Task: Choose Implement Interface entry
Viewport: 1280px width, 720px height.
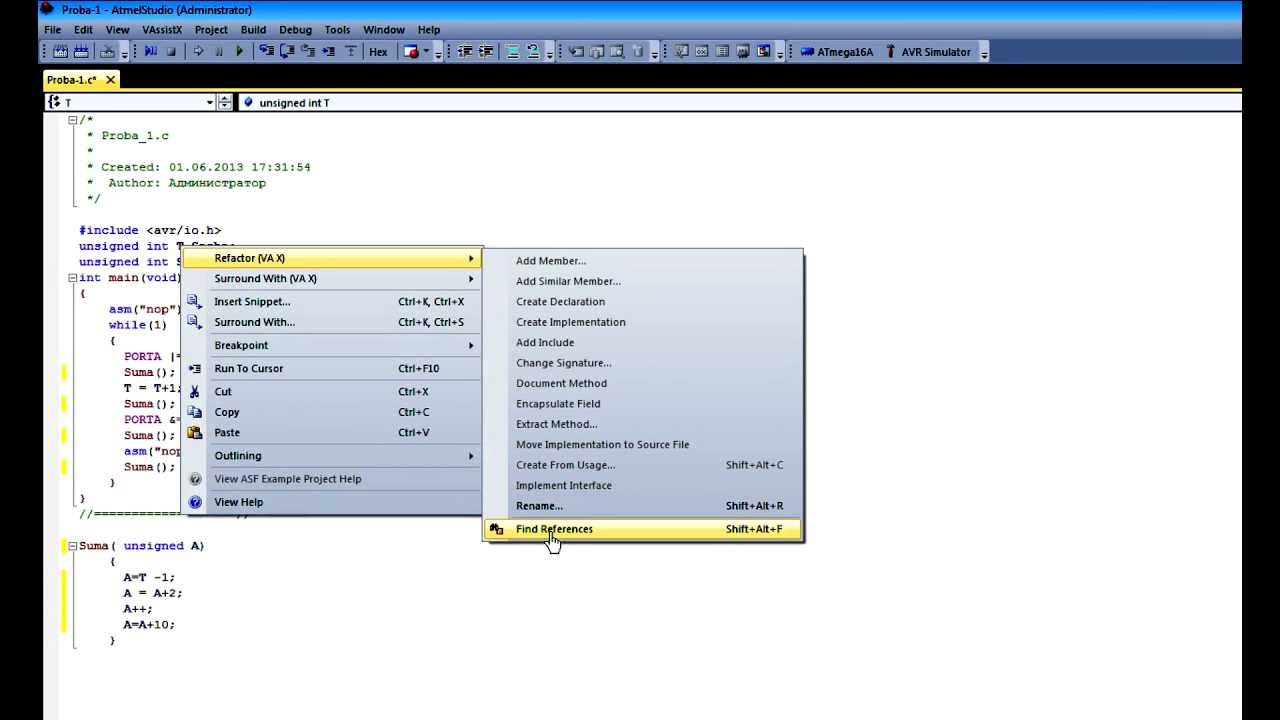Action: pyautogui.click(x=643, y=486)
